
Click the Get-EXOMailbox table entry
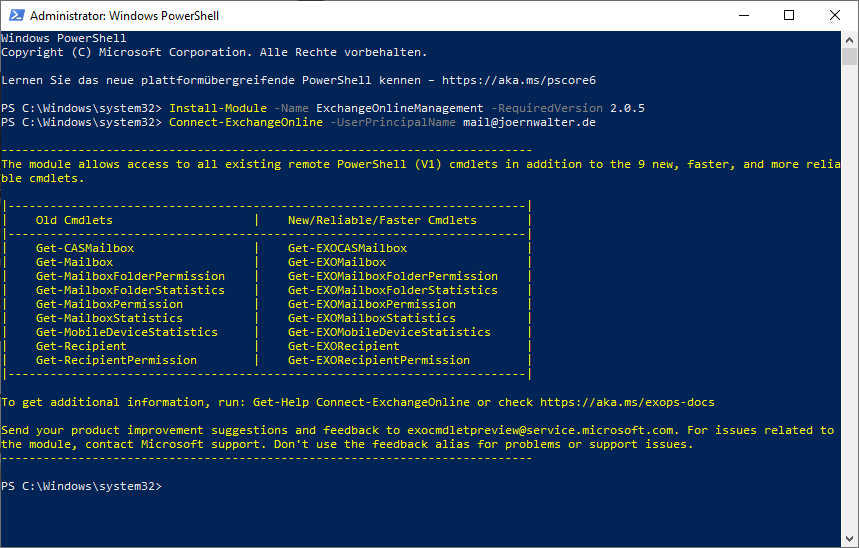click(x=337, y=262)
